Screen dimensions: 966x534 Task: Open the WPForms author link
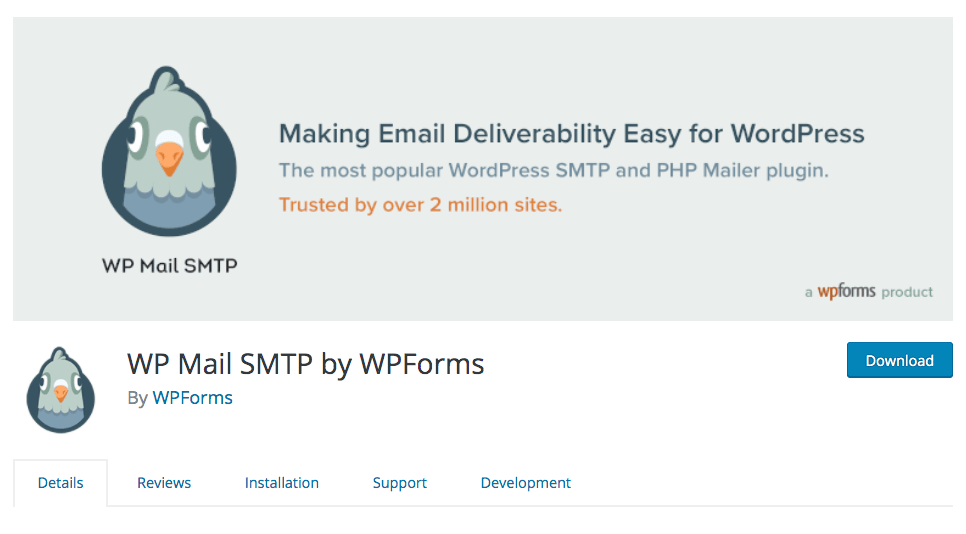(x=192, y=398)
